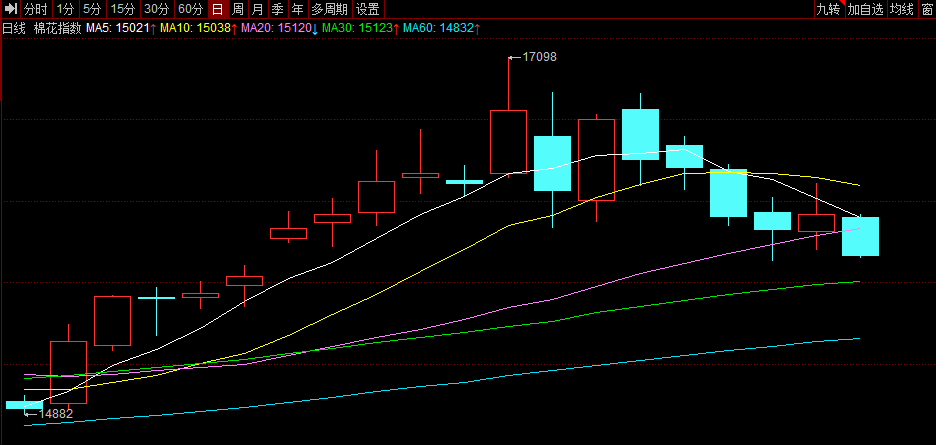Click the 窗 window button
The width and height of the screenshot is (936, 445).
tap(927, 8)
